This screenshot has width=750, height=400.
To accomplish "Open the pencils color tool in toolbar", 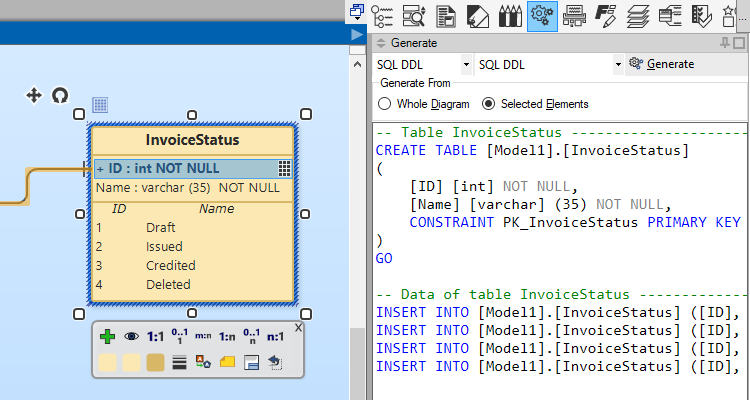I will [x=510, y=15].
